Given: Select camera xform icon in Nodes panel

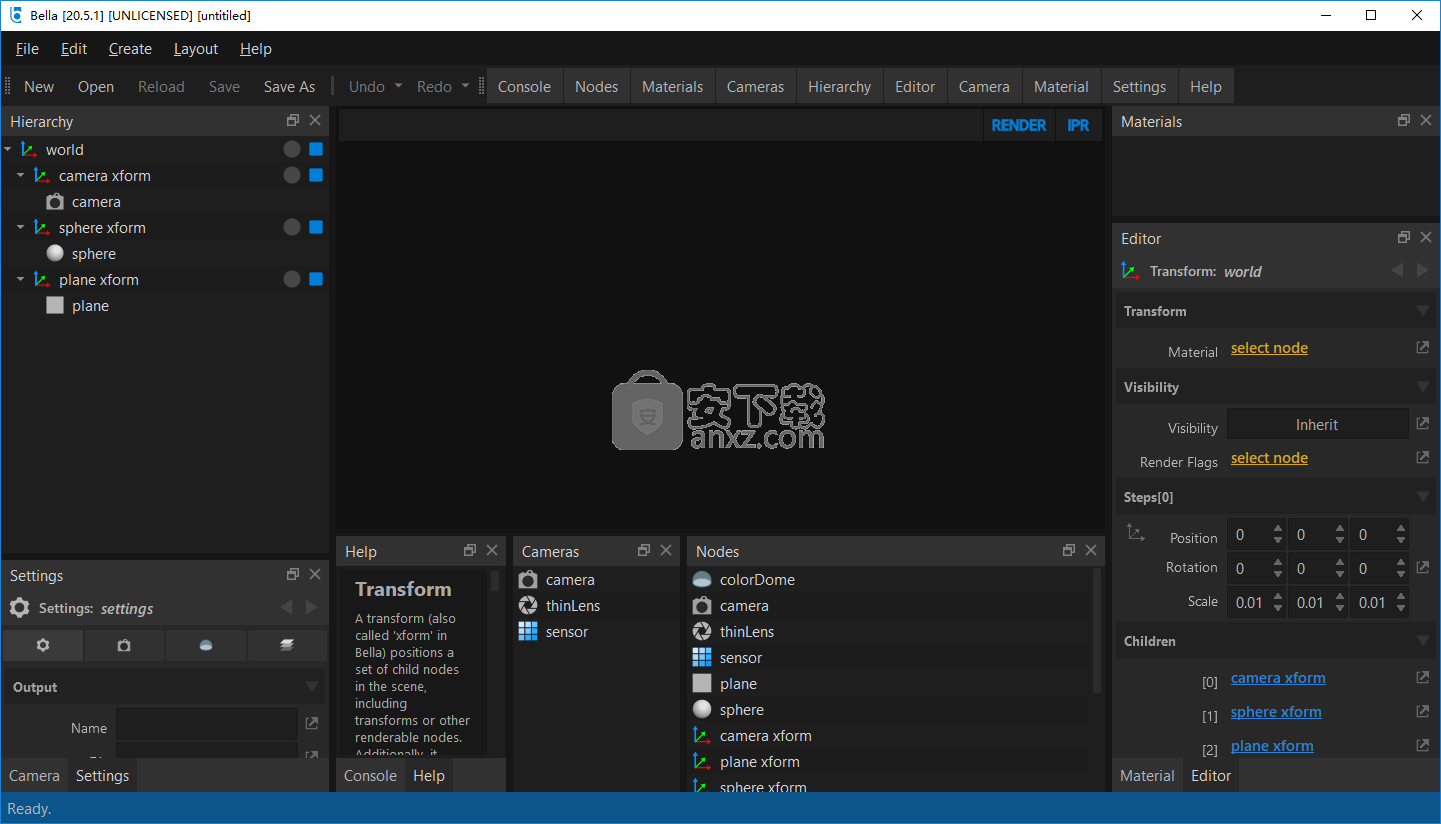Looking at the screenshot, I should tap(702, 736).
